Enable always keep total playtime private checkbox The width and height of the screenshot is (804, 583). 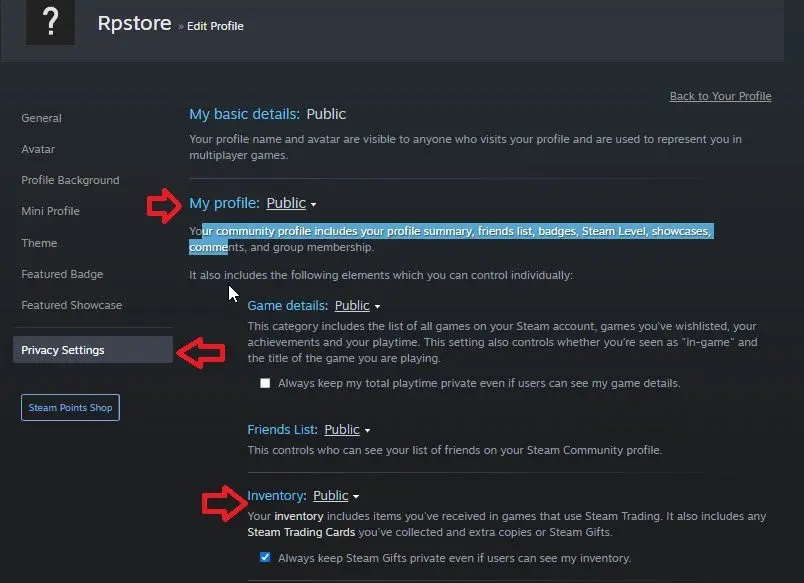[x=265, y=383]
